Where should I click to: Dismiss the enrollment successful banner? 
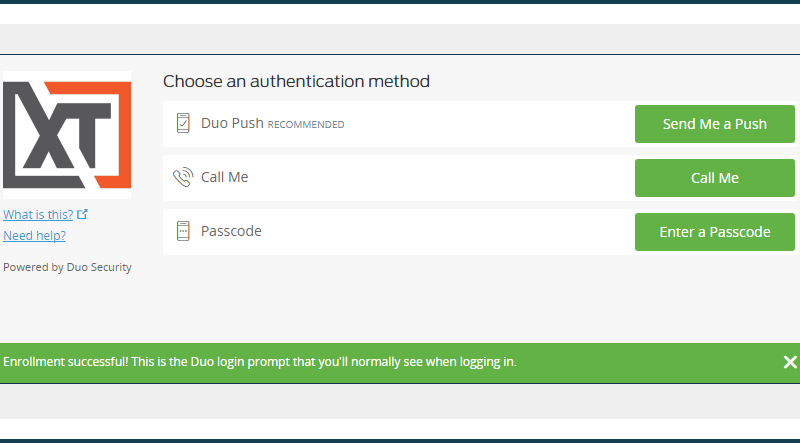[x=790, y=362]
